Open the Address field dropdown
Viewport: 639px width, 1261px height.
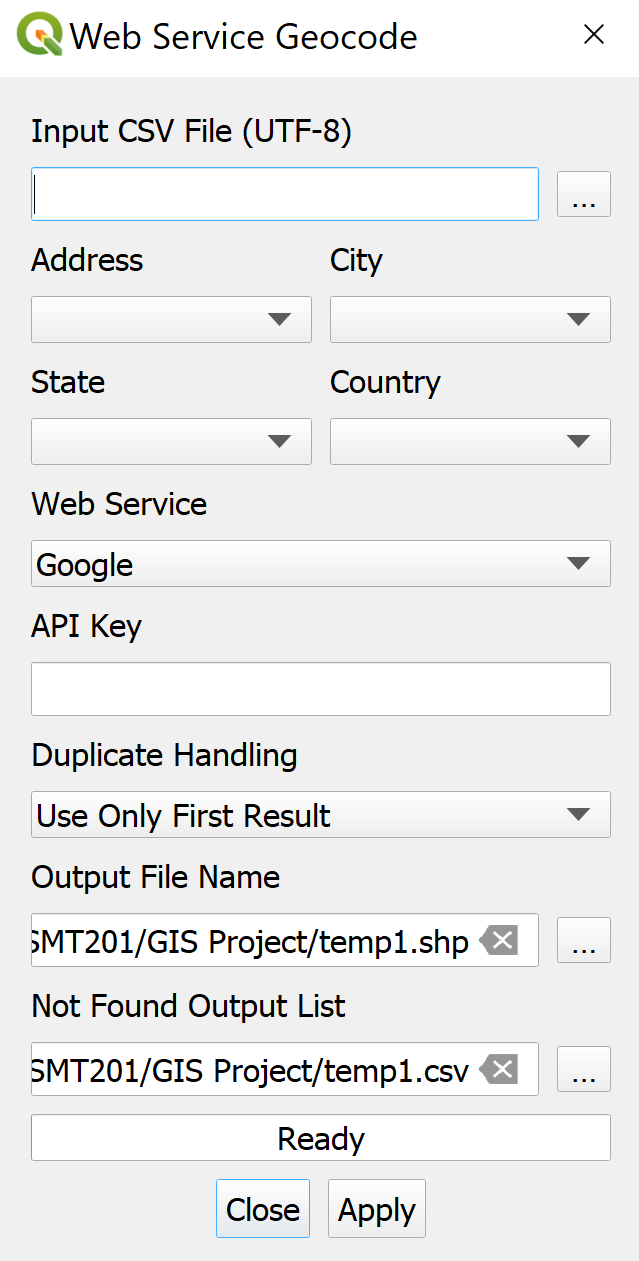click(171, 320)
